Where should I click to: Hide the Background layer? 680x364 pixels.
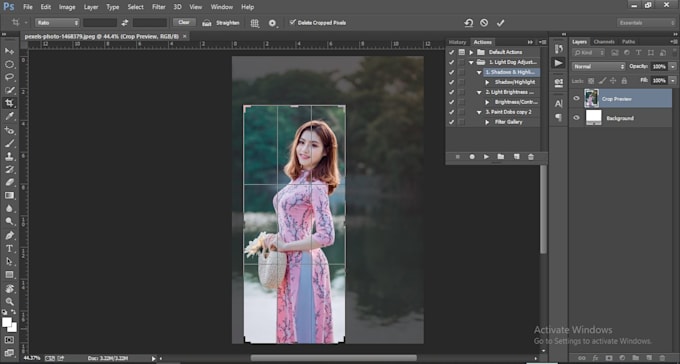576,118
